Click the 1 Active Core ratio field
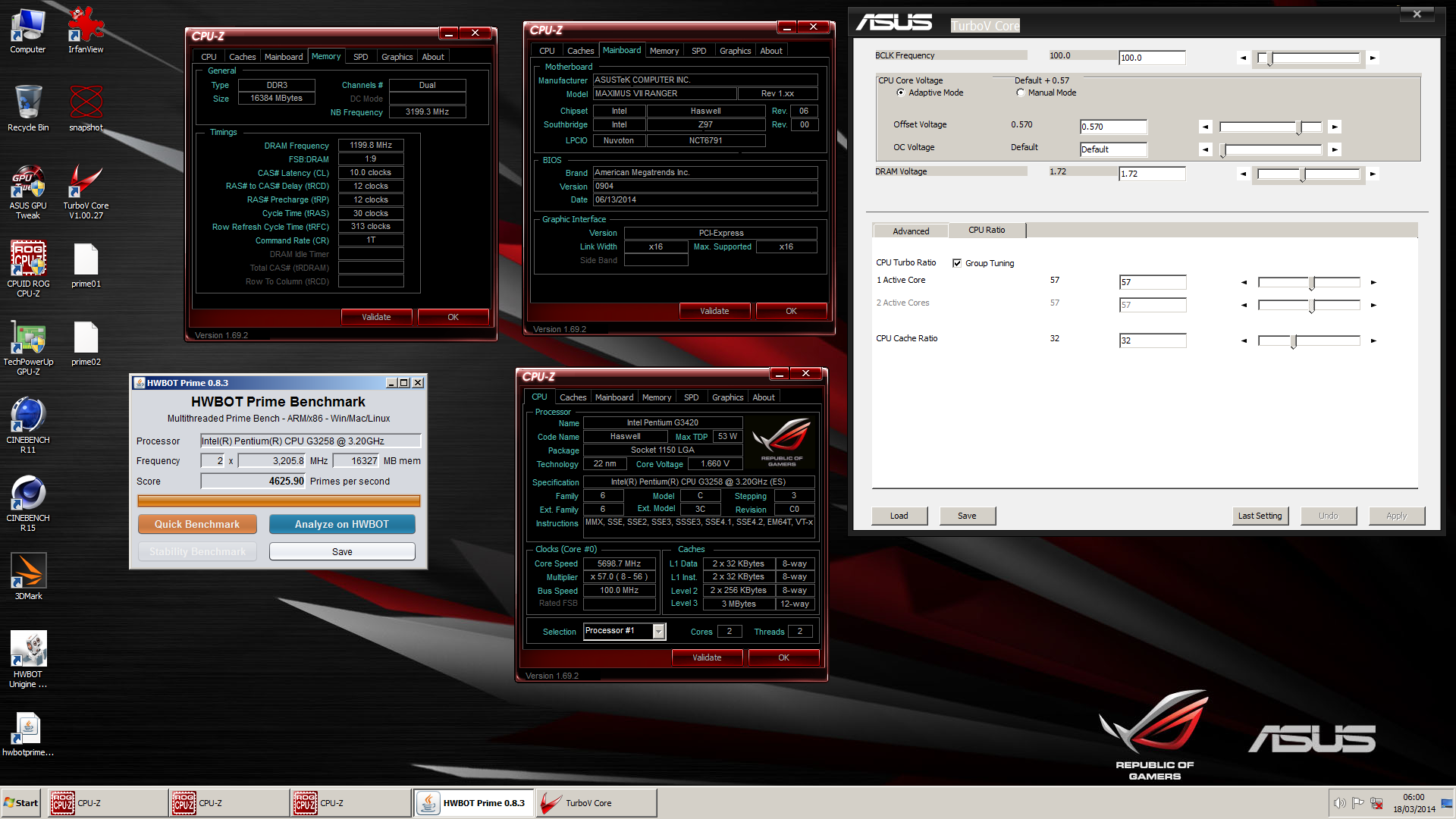Viewport: 1456px width, 819px height. [x=1153, y=282]
